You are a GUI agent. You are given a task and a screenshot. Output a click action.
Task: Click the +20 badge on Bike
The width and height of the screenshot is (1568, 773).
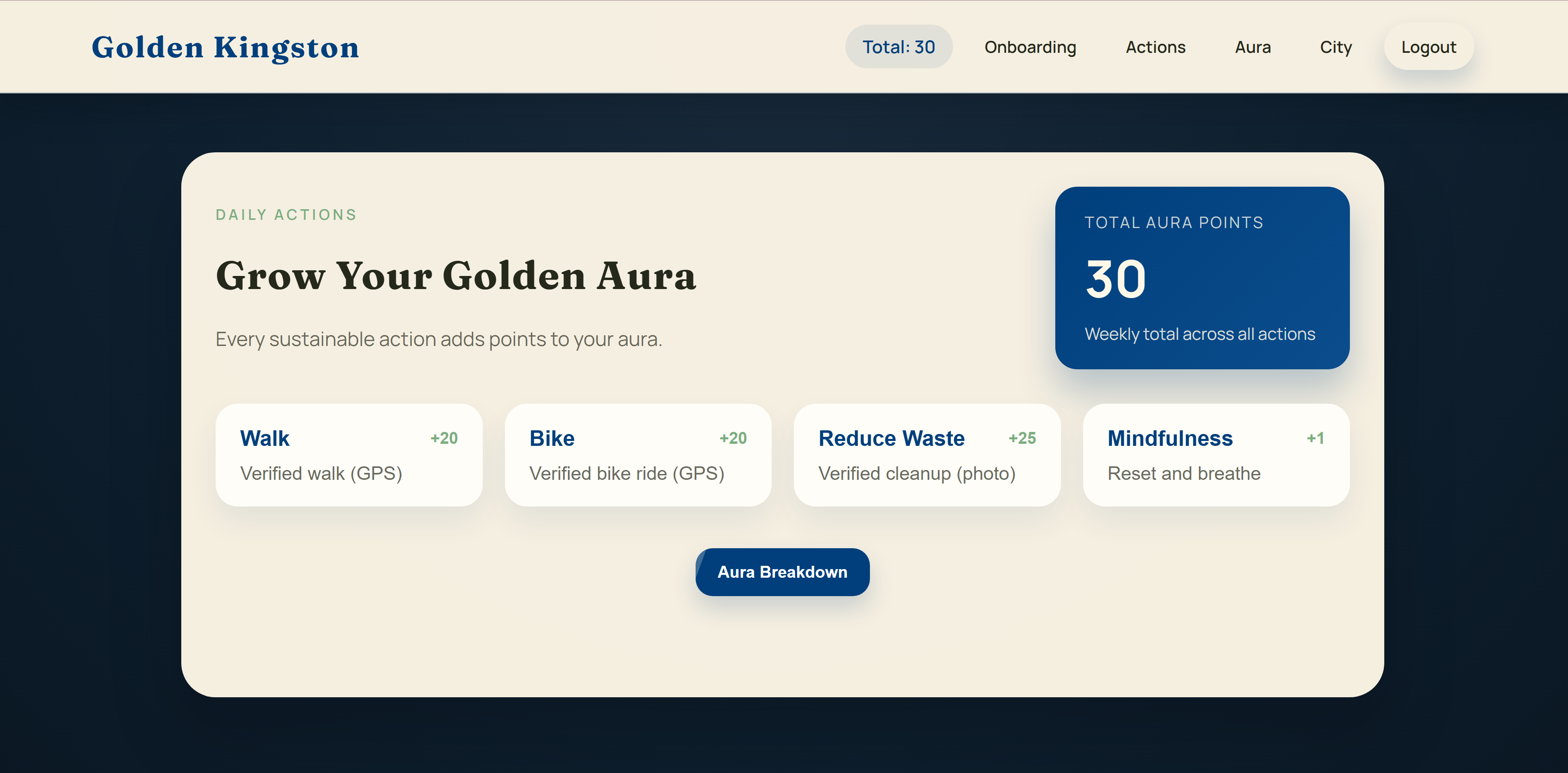coord(732,438)
